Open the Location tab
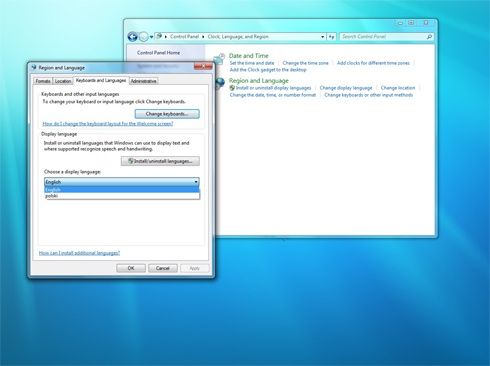490x366 pixels. [63, 81]
